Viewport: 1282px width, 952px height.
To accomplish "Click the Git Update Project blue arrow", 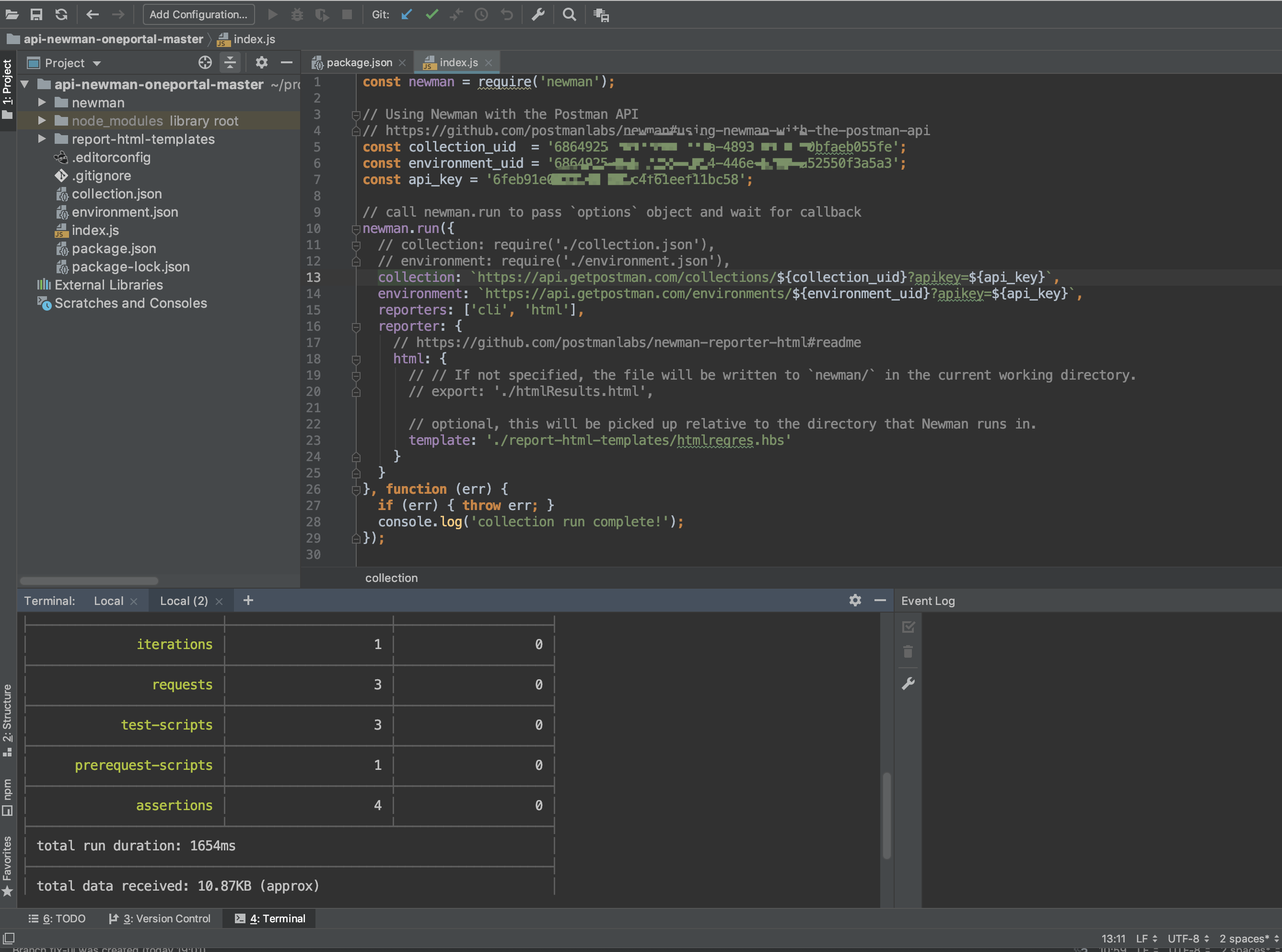I will click(407, 14).
